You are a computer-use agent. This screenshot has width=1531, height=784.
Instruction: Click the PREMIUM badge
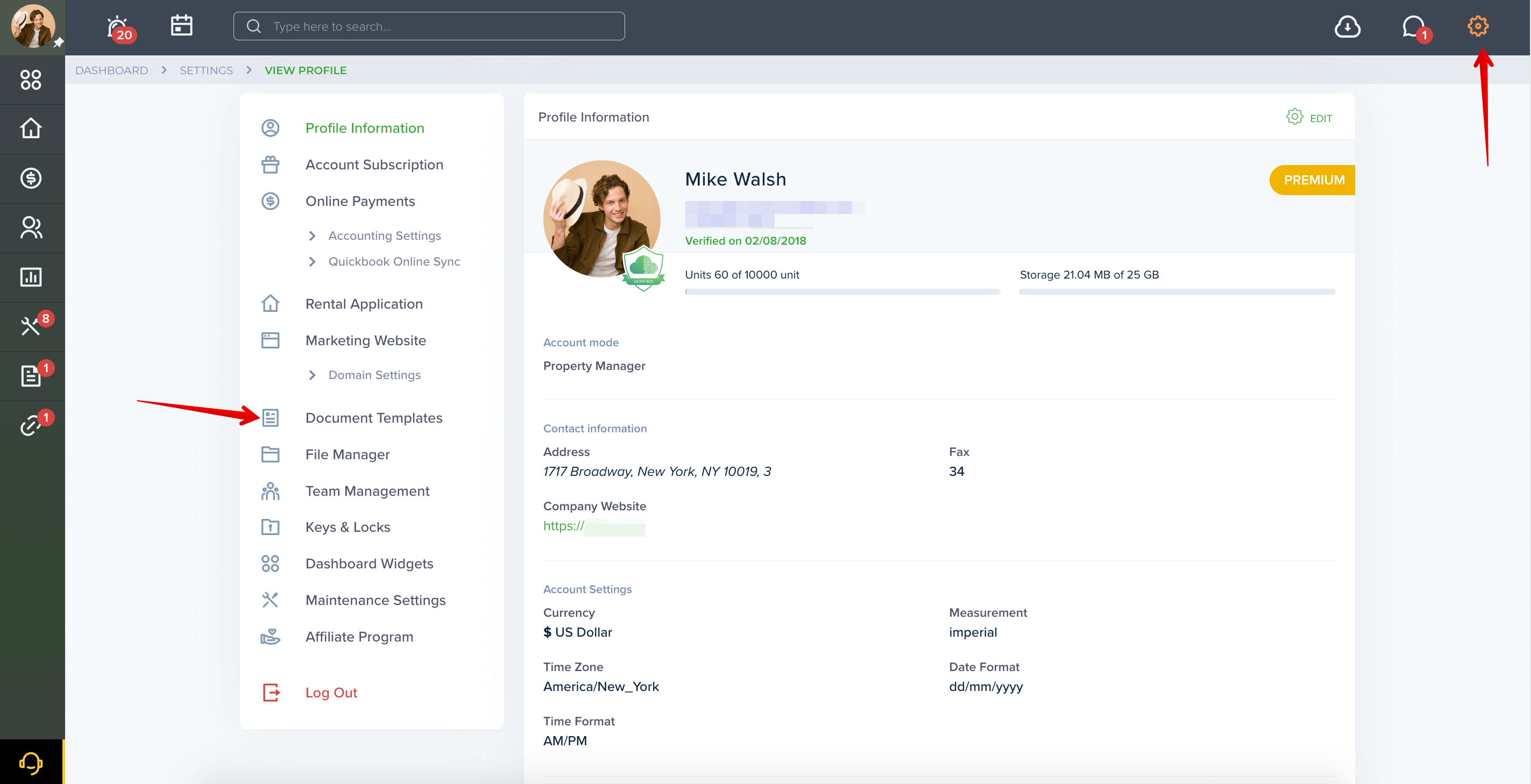1312,180
